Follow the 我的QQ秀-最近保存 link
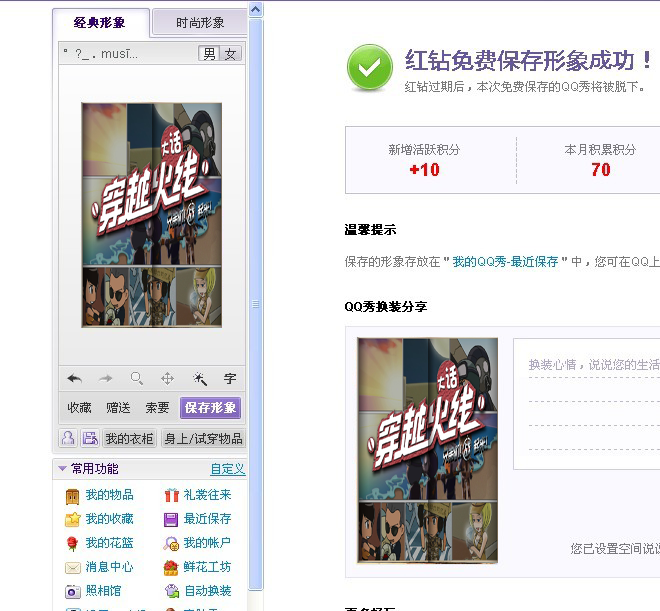 pos(505,262)
